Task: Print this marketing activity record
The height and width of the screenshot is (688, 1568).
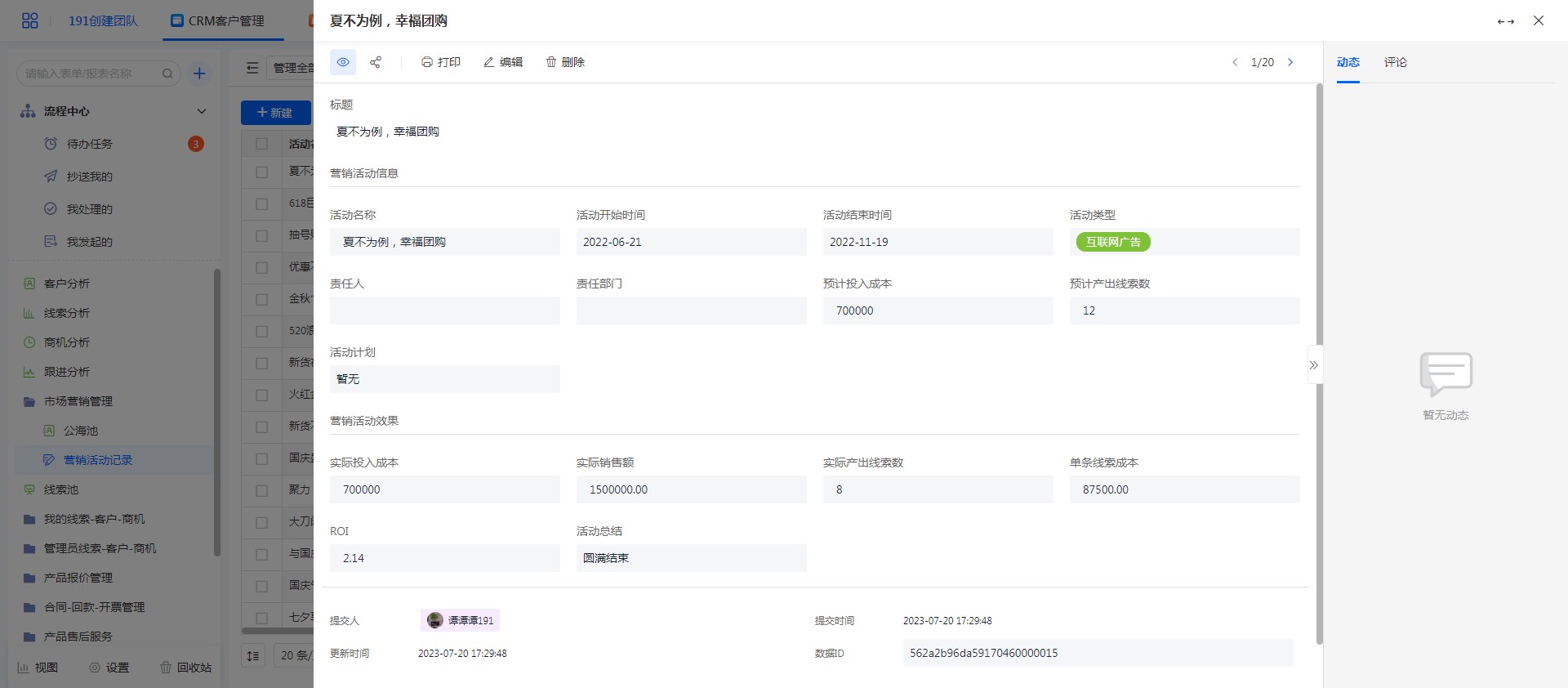Action: tap(441, 62)
